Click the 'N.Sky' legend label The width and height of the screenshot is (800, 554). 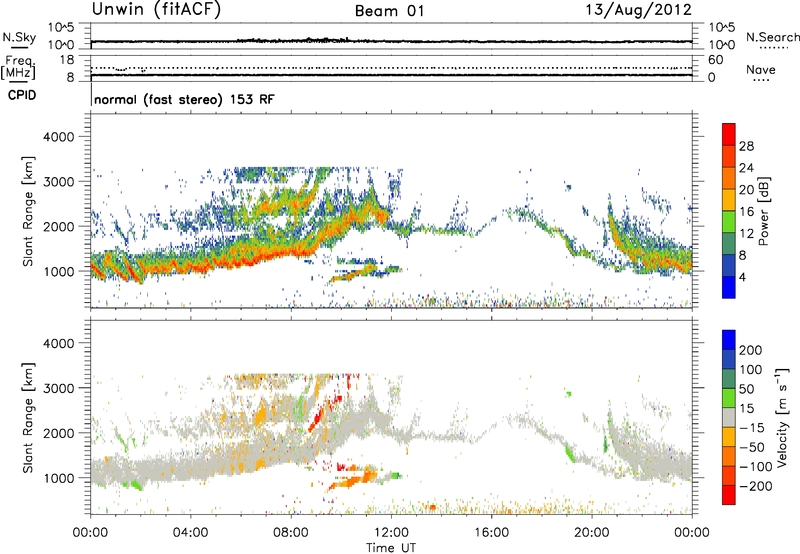[19, 37]
